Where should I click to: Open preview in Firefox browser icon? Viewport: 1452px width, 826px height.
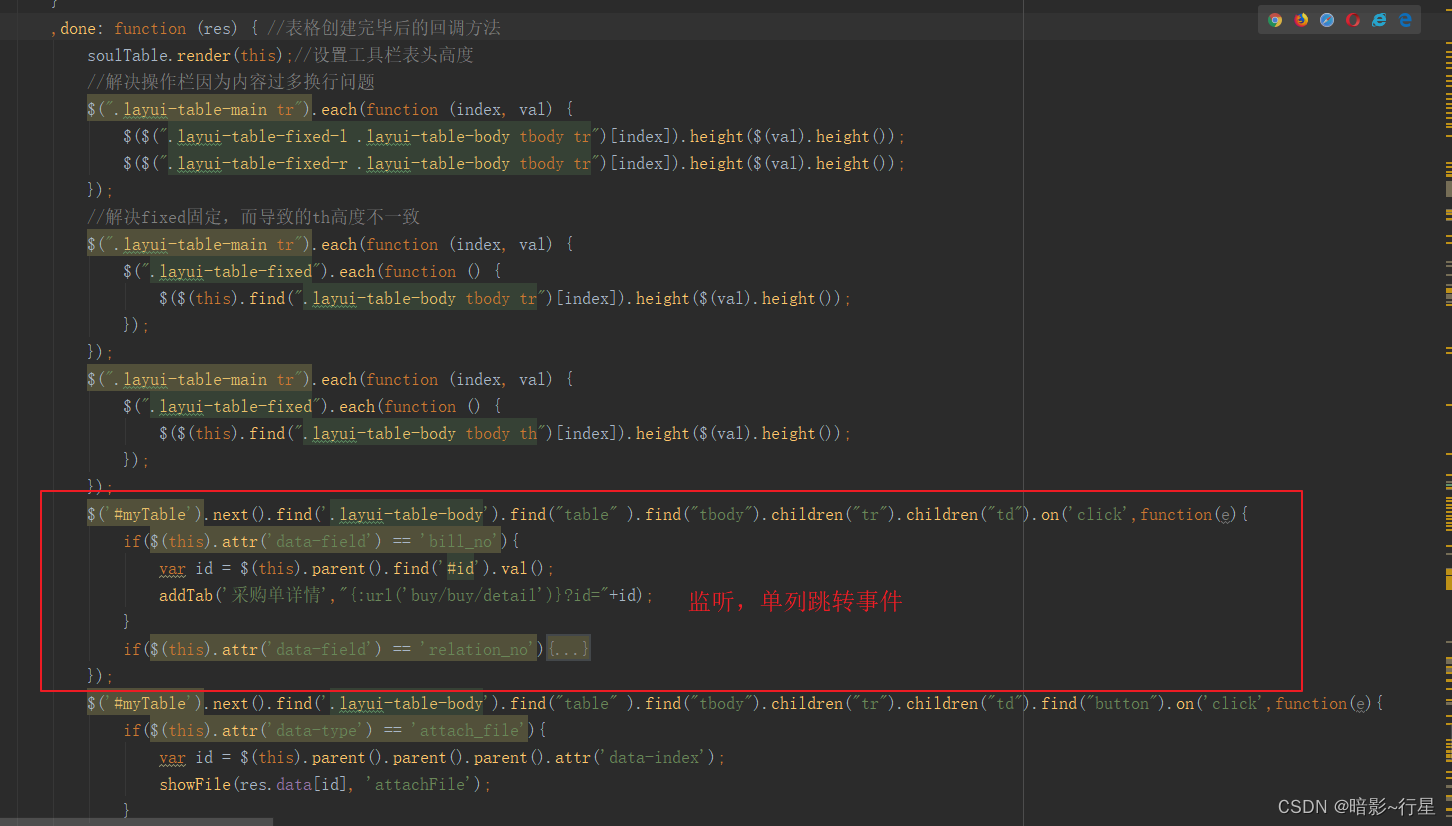point(1301,20)
